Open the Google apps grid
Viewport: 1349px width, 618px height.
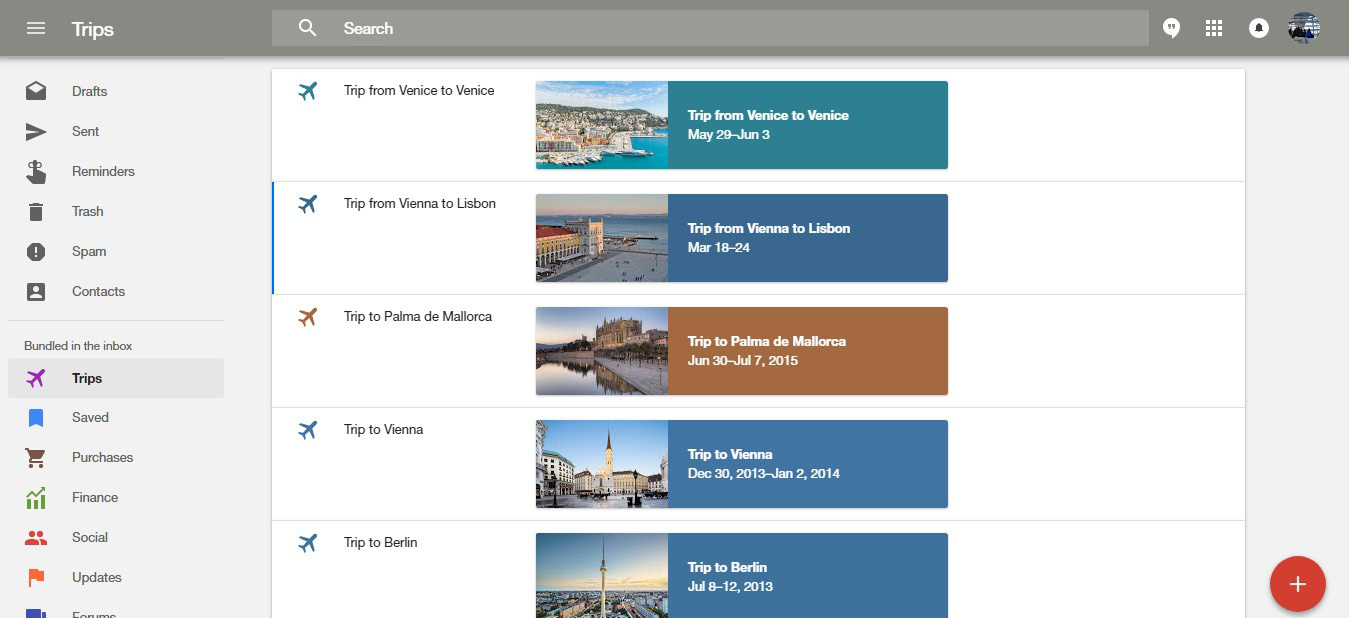tap(1214, 28)
